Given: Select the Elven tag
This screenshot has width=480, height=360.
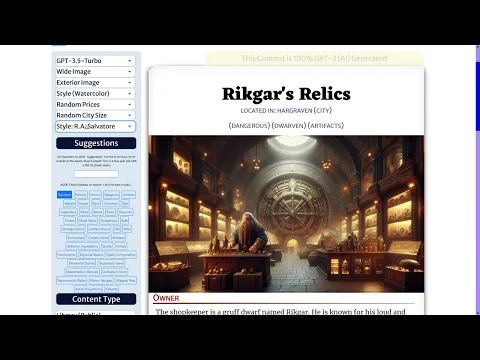Looking at the screenshot, I should [111, 212].
